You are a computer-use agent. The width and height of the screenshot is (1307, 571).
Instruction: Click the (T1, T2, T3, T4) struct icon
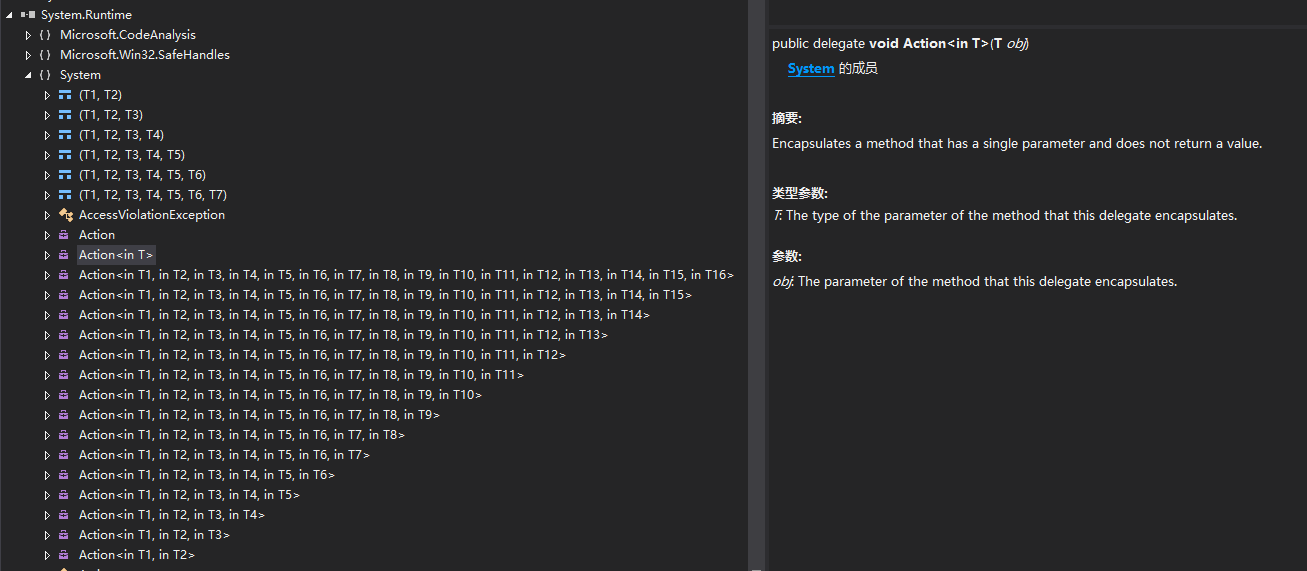65,135
